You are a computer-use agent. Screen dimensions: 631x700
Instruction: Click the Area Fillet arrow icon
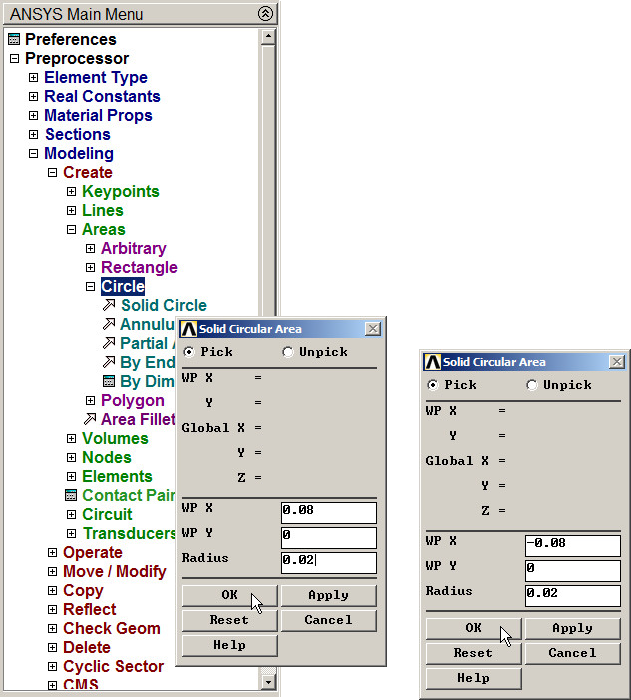[91, 420]
